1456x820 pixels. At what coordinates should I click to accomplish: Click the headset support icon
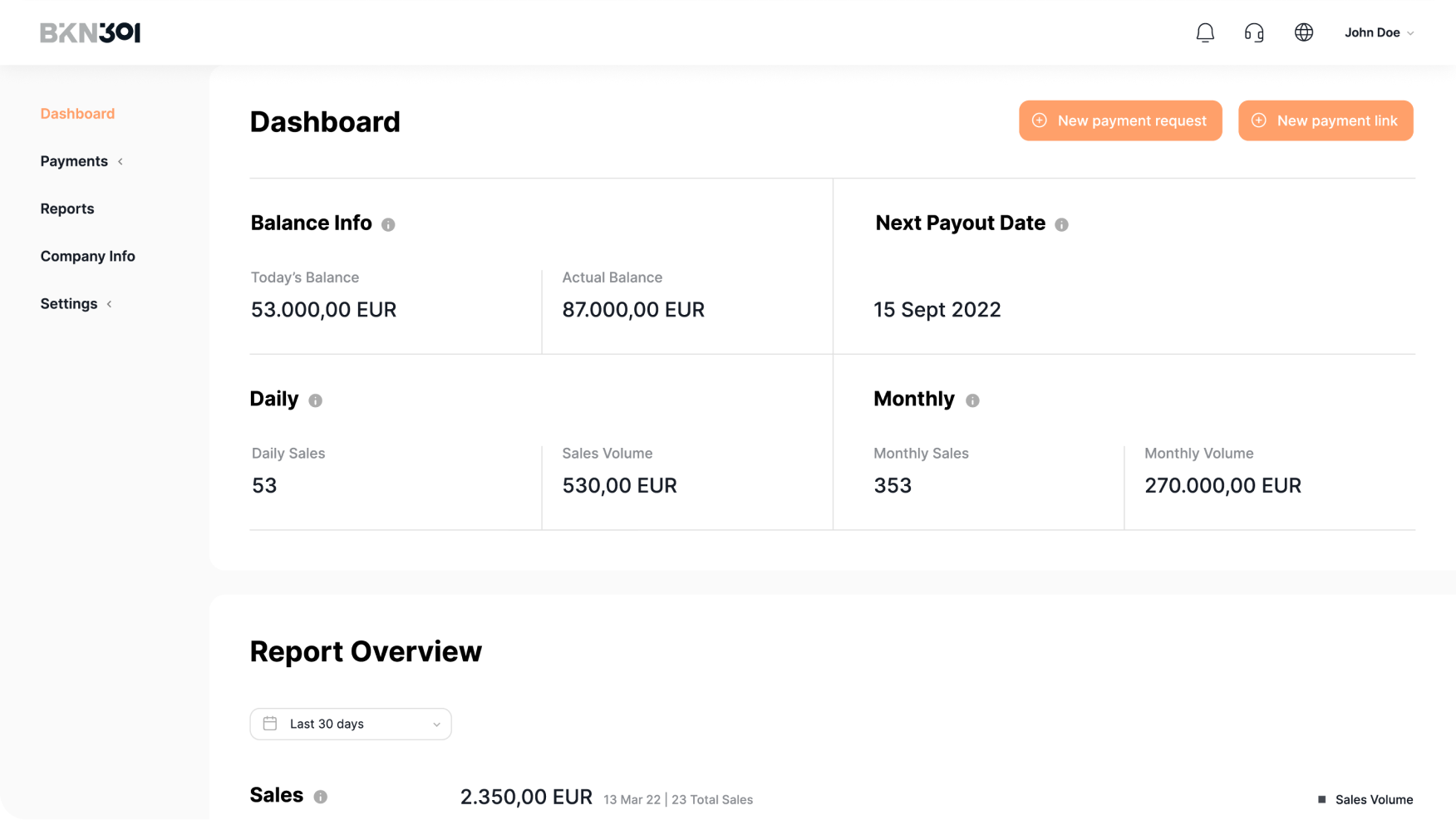pyautogui.click(x=1254, y=32)
